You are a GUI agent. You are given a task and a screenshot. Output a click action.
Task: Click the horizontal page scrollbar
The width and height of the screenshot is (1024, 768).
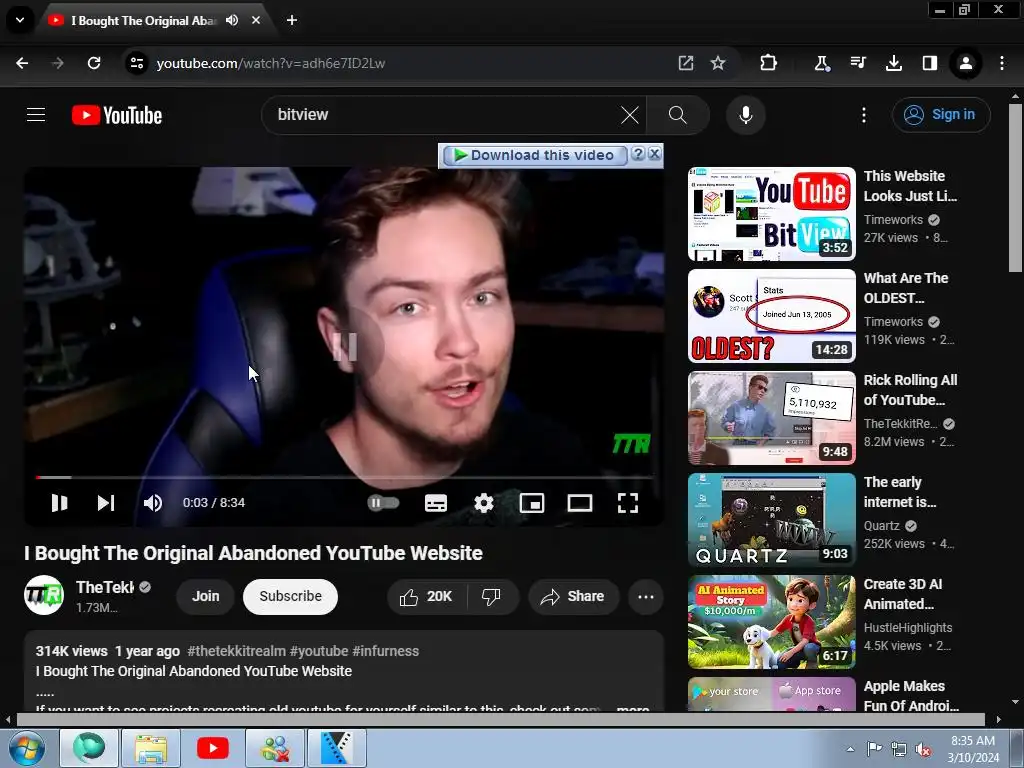500,720
